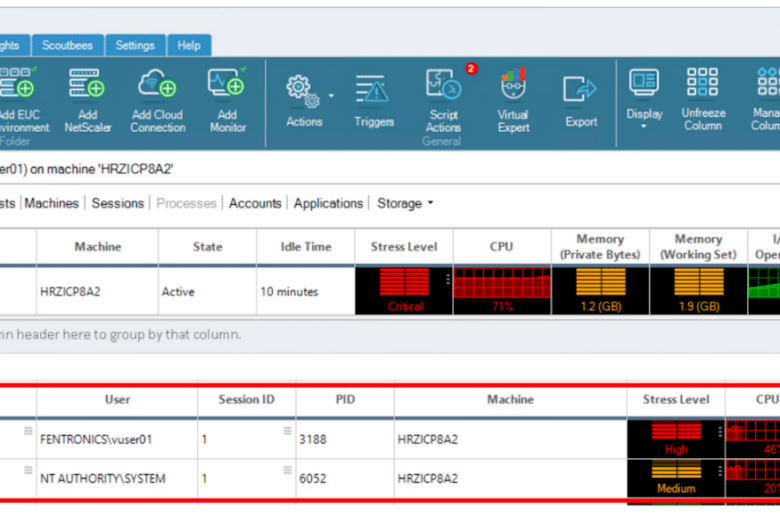The height and width of the screenshot is (516, 780).
Task: Select the greyed Processes view
Action: 187,204
